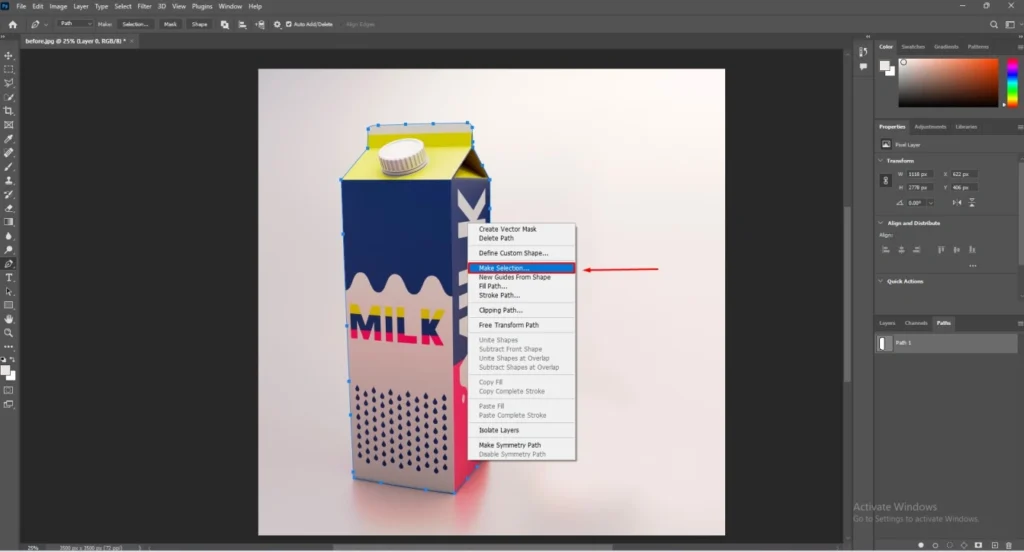Select the Eyedropper tool
The width and height of the screenshot is (1024, 552).
(8, 139)
